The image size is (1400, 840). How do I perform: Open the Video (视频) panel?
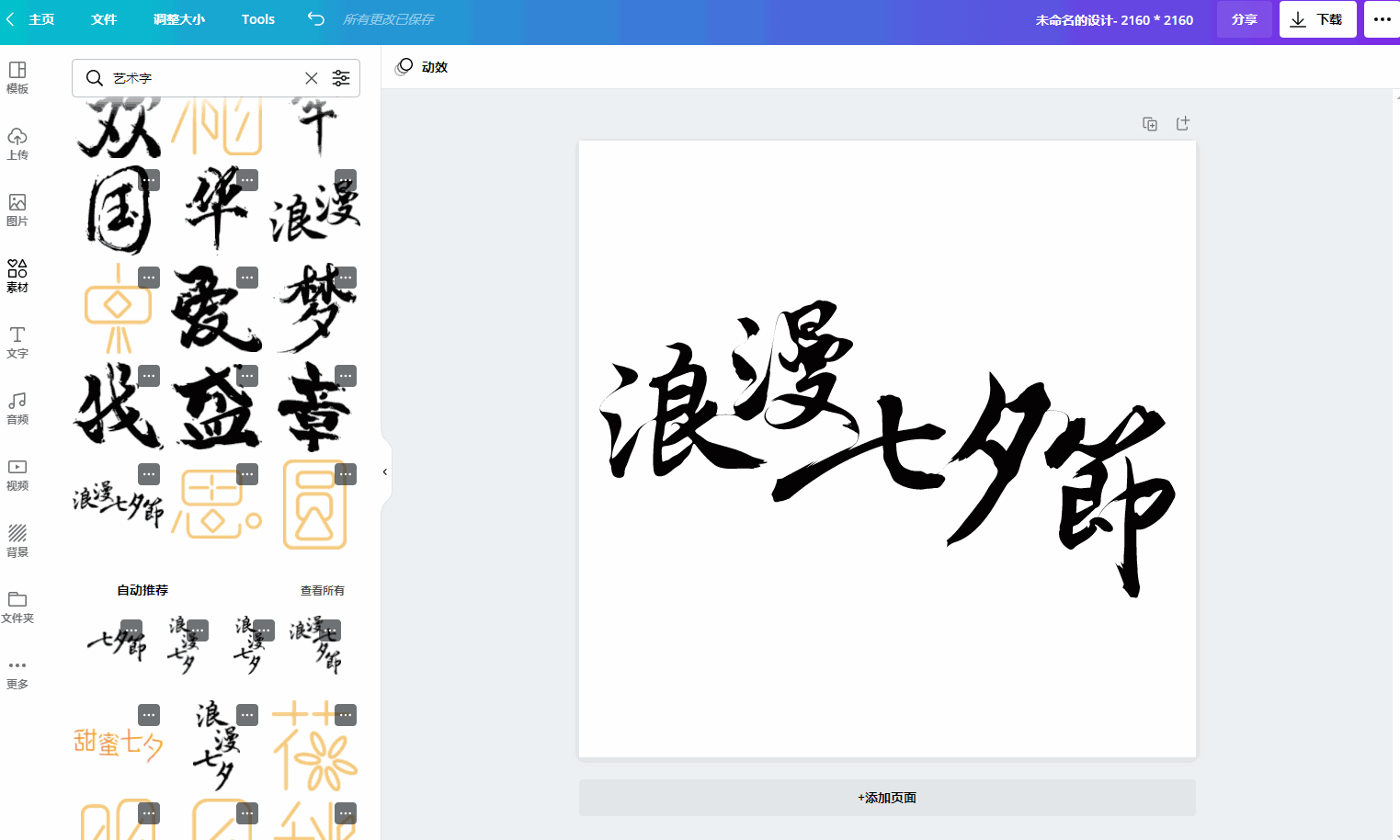[x=17, y=474]
